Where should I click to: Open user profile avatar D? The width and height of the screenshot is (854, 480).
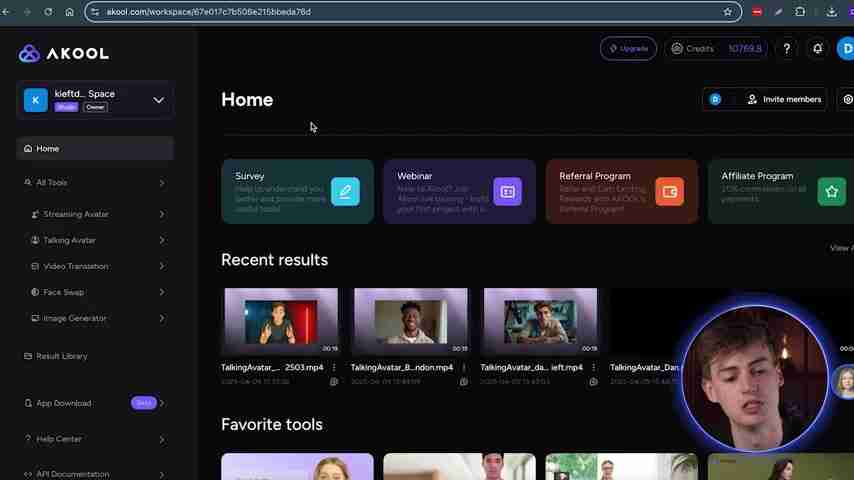tap(846, 48)
